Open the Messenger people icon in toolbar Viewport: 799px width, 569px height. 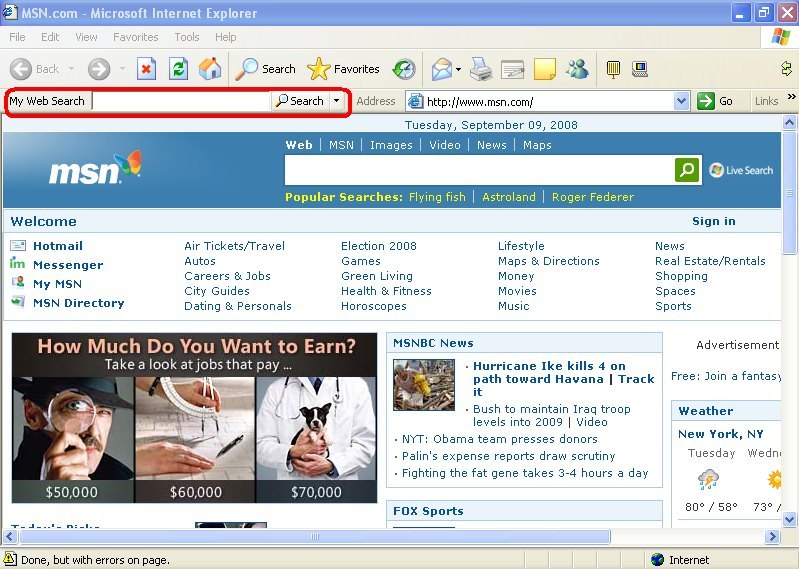tap(577, 69)
